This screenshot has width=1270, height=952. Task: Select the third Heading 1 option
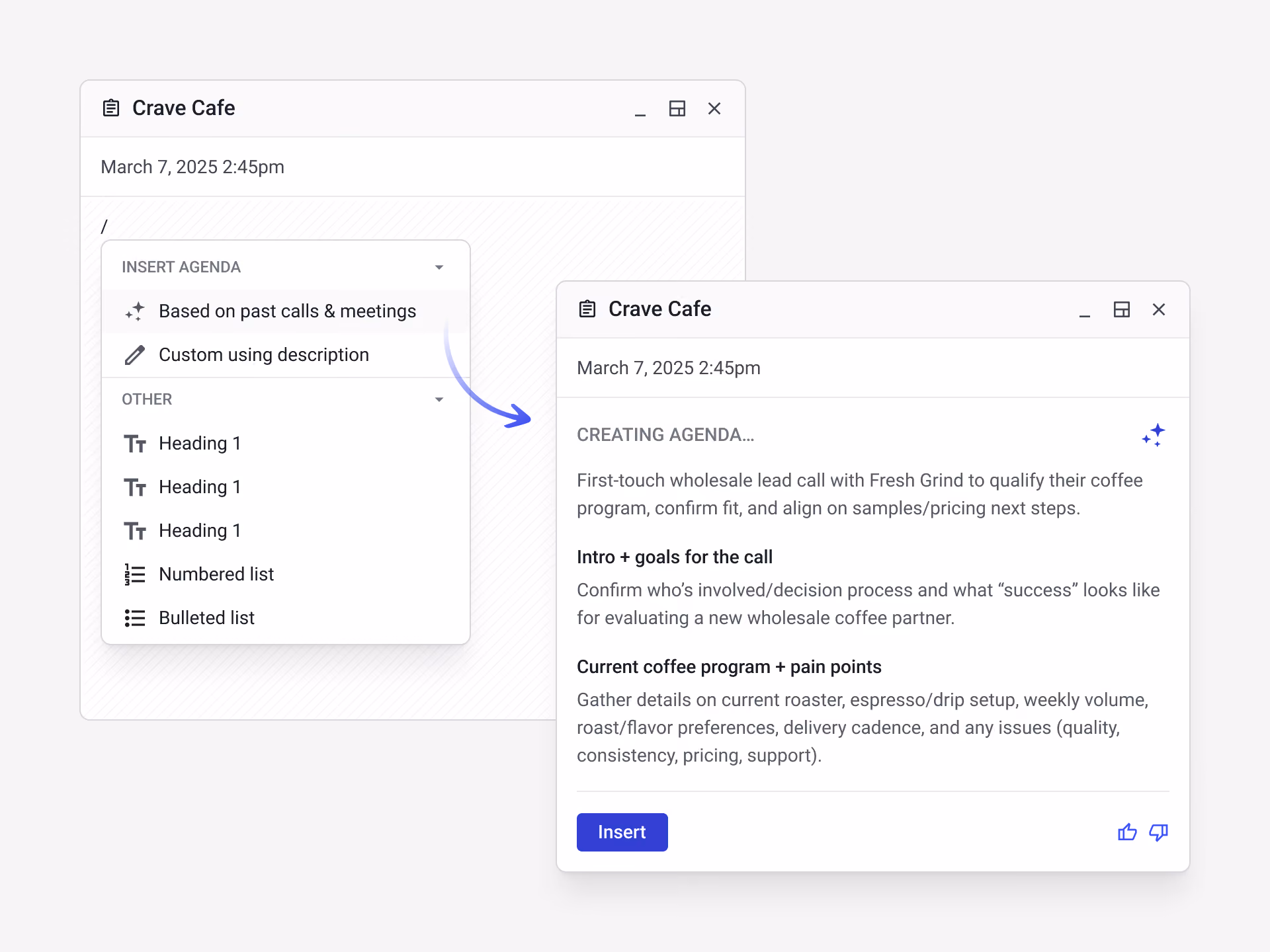pos(286,531)
